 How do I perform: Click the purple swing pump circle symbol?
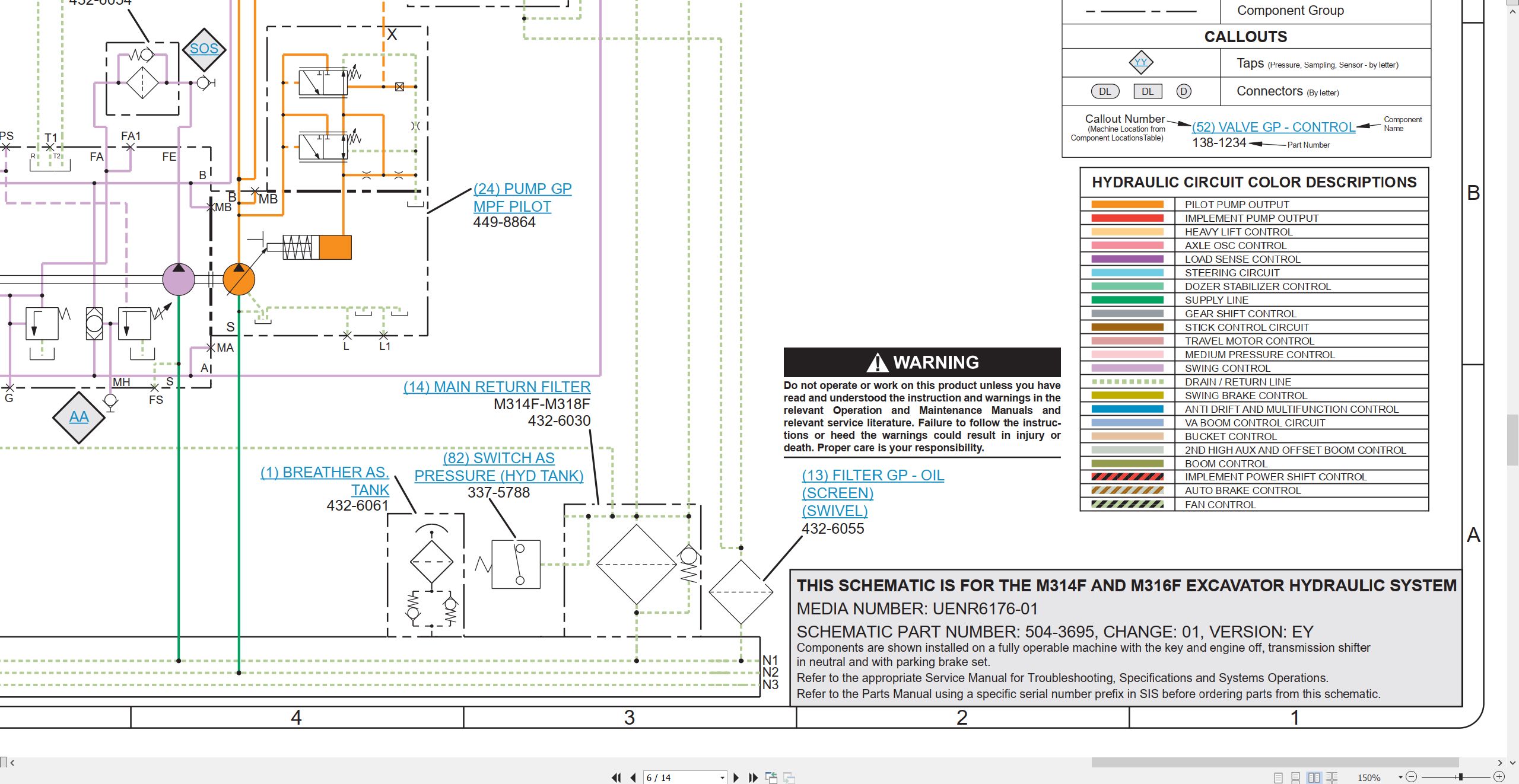(179, 279)
